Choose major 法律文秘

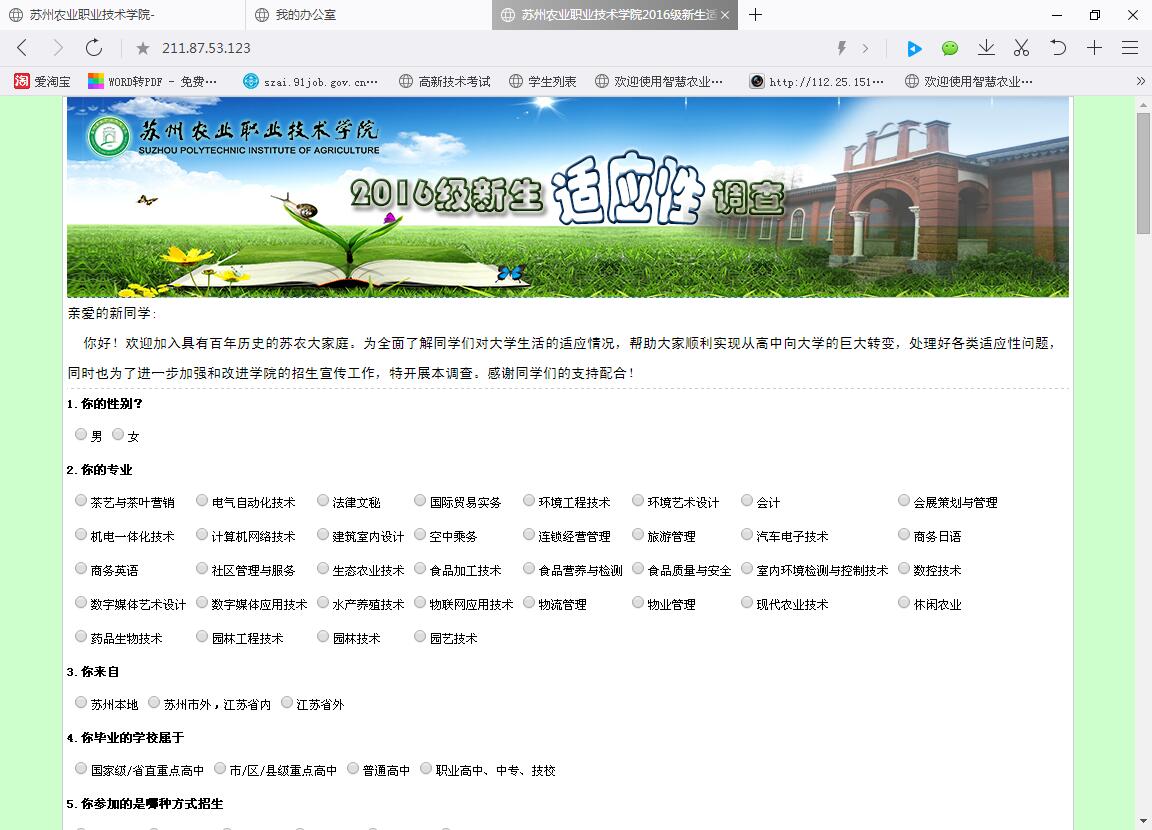click(323, 500)
